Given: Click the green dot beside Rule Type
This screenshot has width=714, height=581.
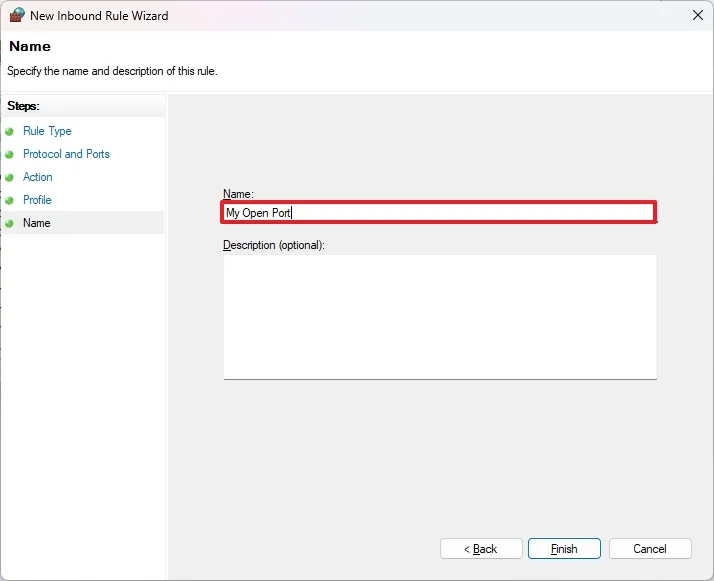Looking at the screenshot, I should point(10,131).
